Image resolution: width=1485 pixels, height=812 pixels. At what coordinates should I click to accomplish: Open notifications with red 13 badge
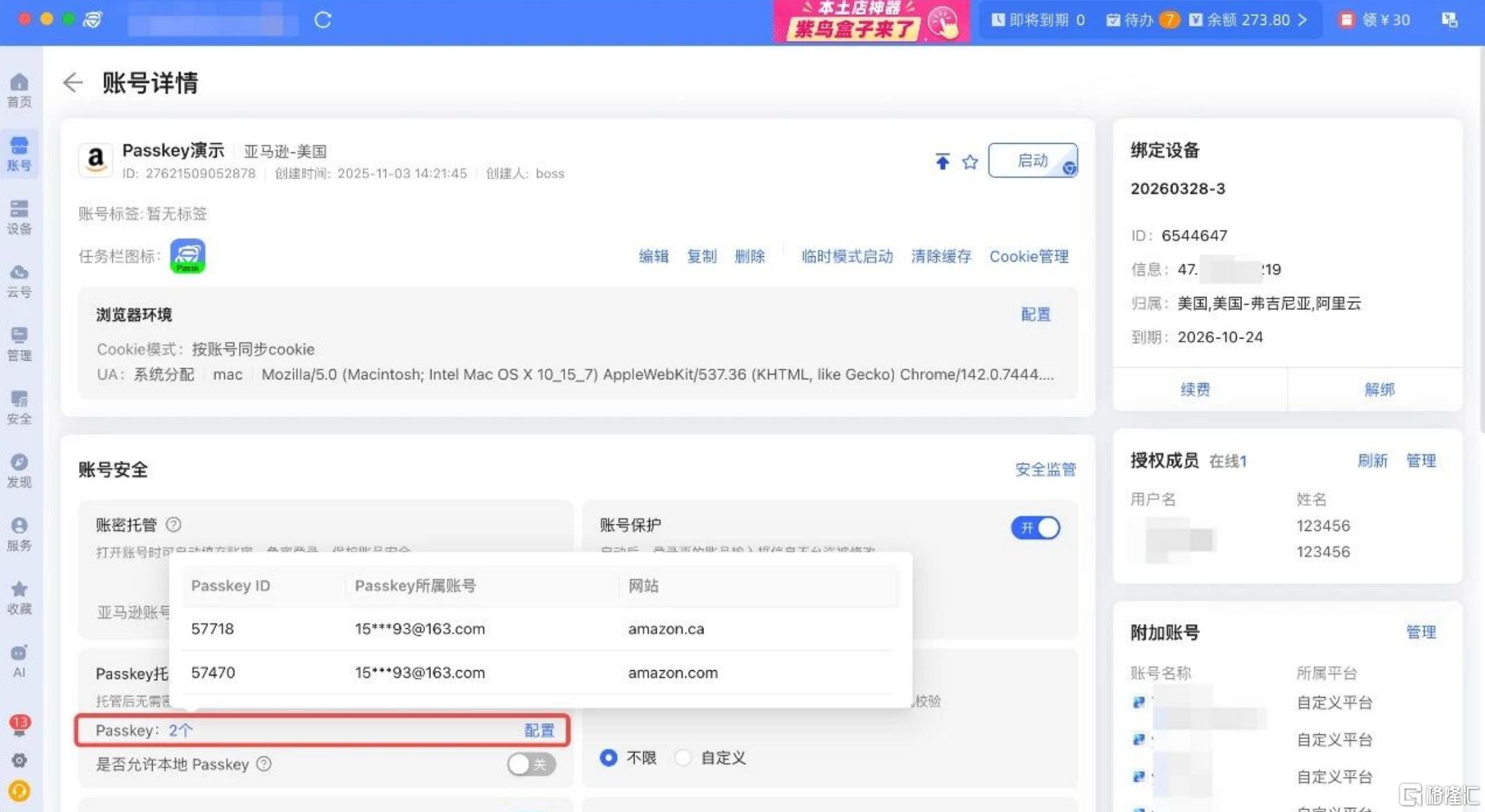[19, 725]
